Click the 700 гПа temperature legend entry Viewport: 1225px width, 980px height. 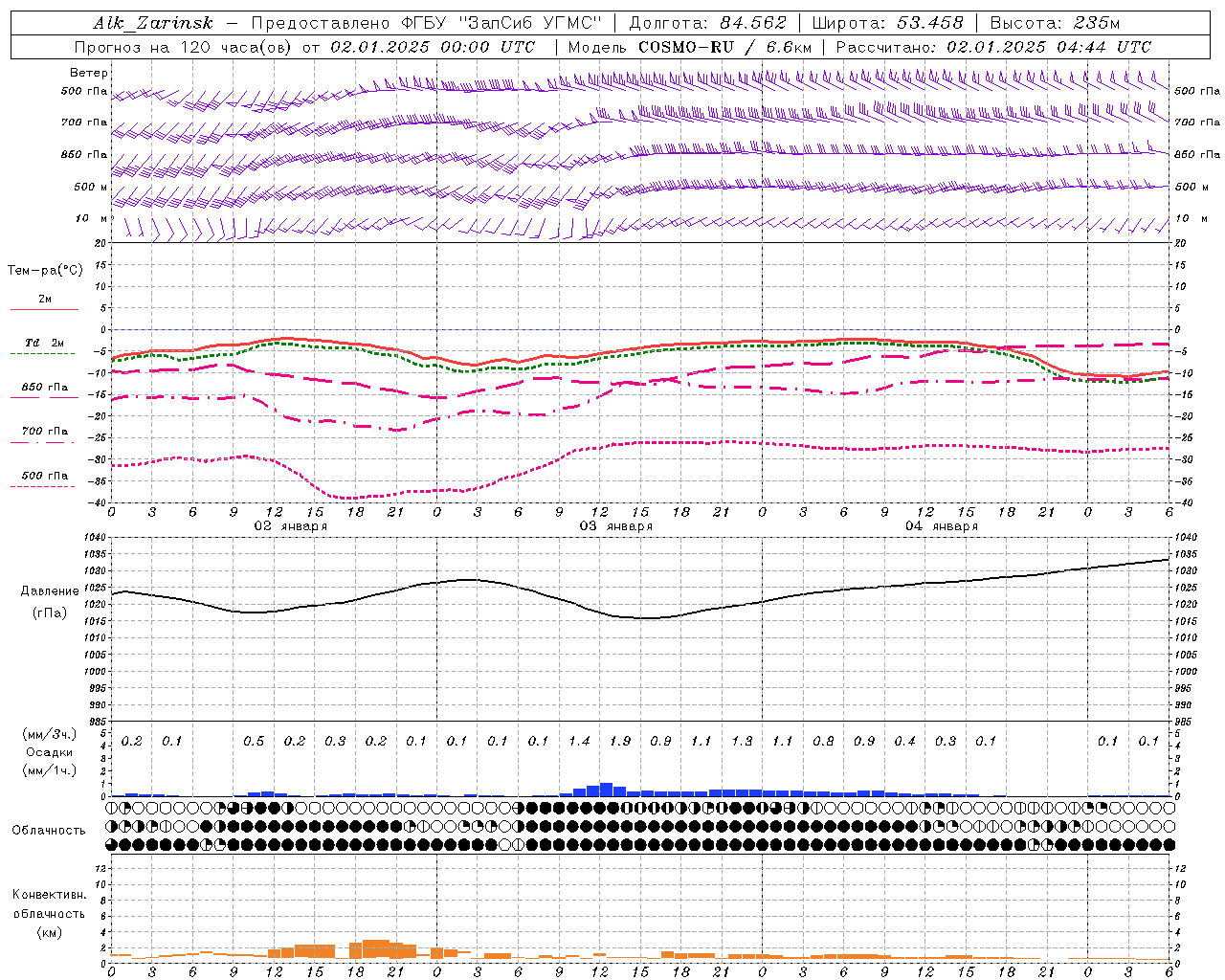44,432
